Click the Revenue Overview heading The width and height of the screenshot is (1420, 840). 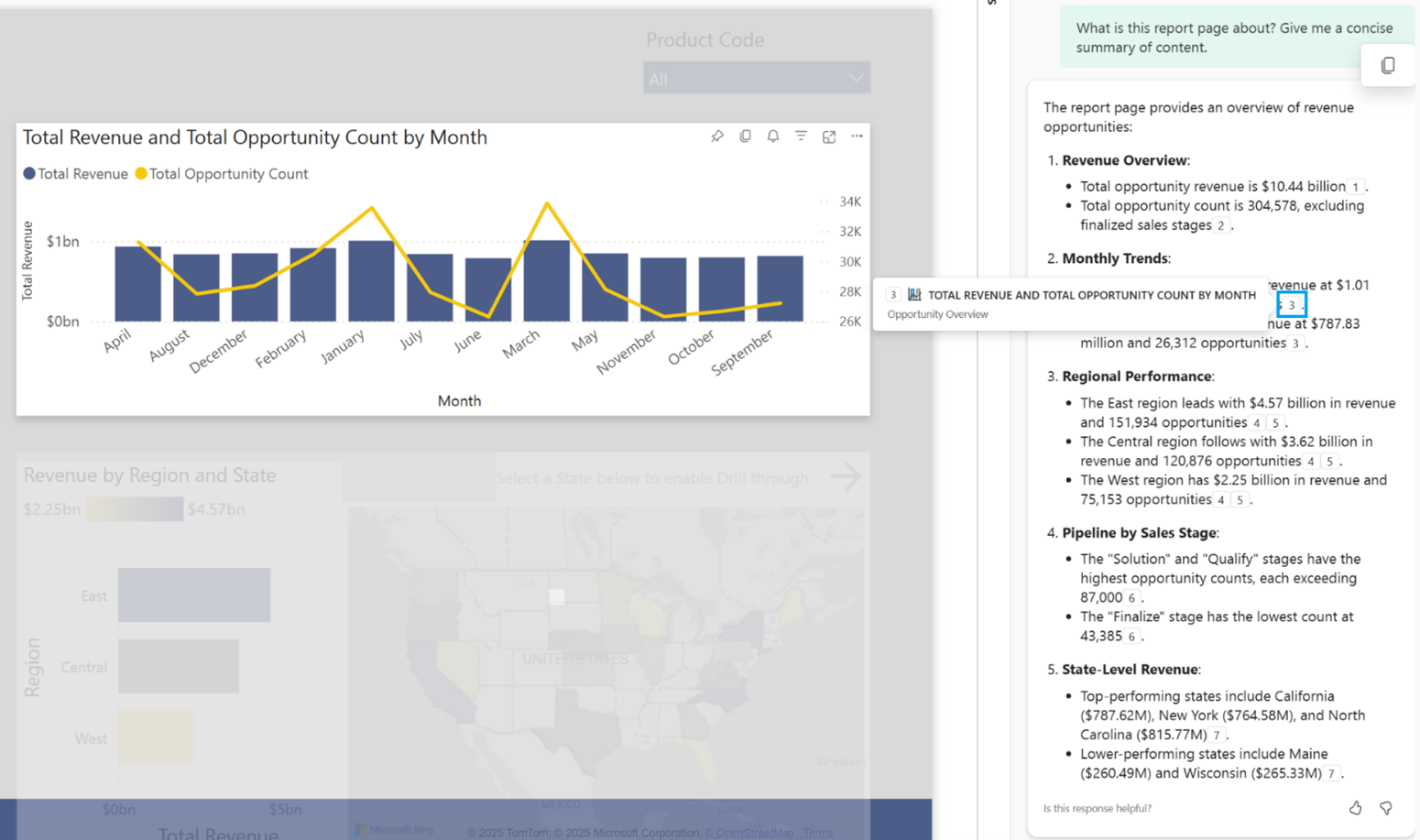1126,160
